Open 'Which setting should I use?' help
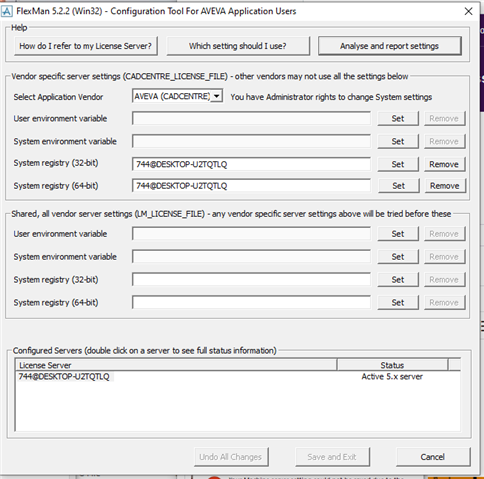 (x=238, y=46)
